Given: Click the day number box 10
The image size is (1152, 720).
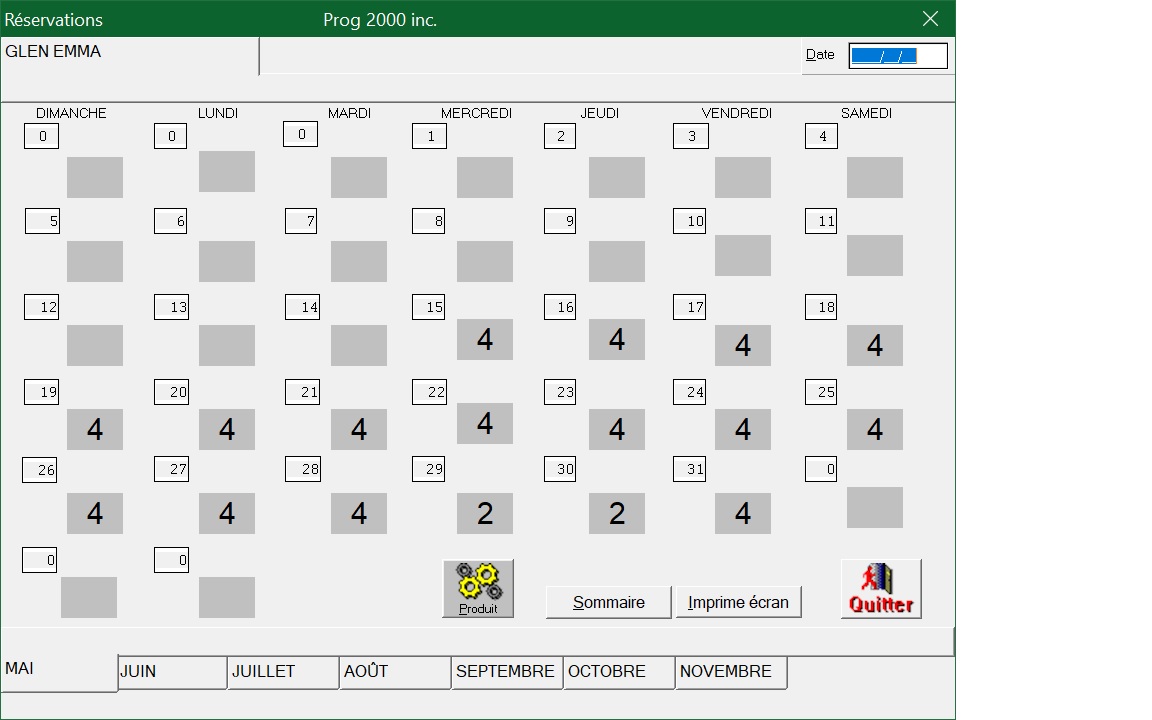Looking at the screenshot, I should tap(690, 221).
